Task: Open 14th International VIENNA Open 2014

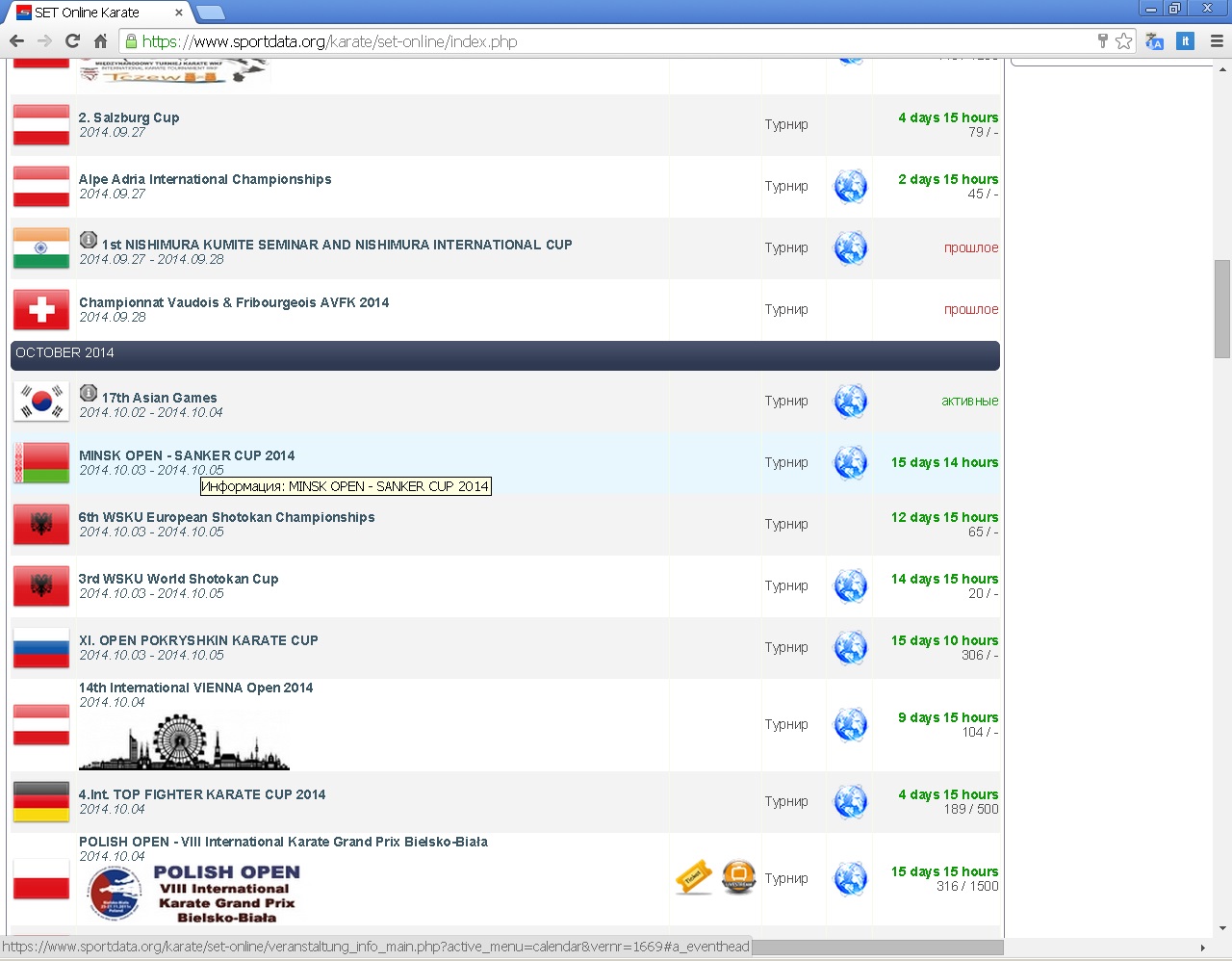Action: coord(196,688)
